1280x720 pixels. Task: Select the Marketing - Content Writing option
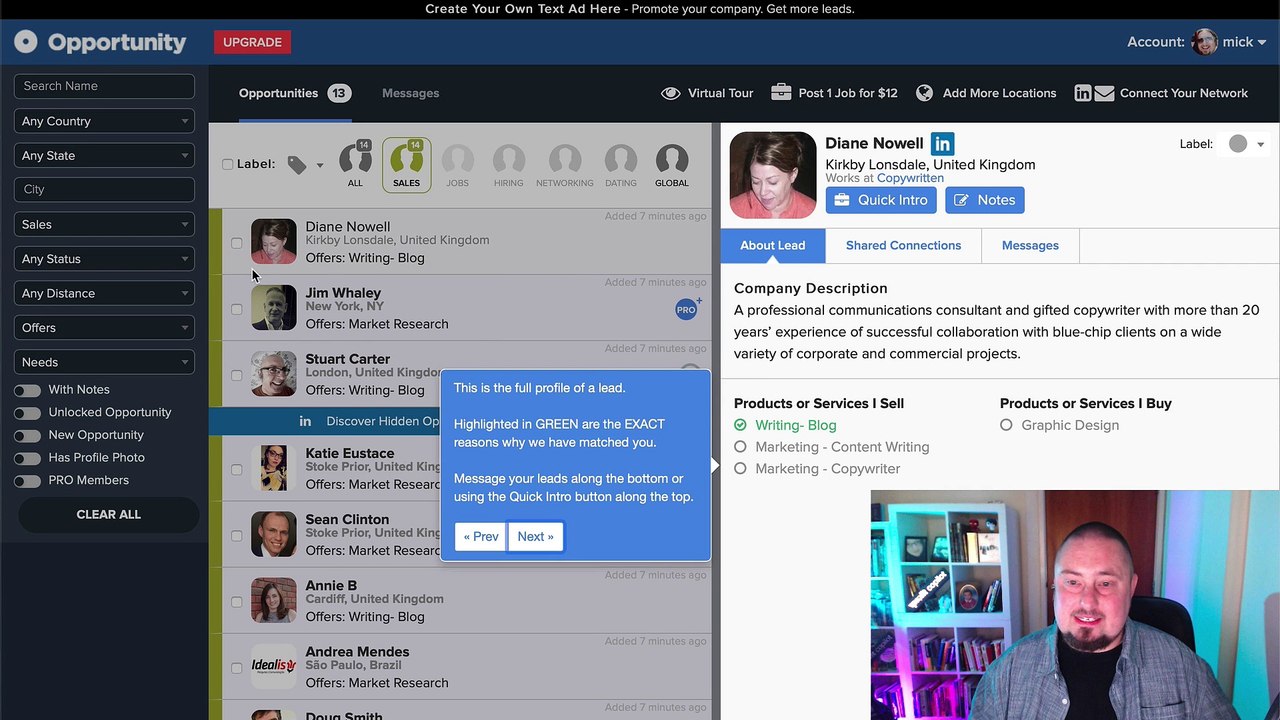click(740, 447)
